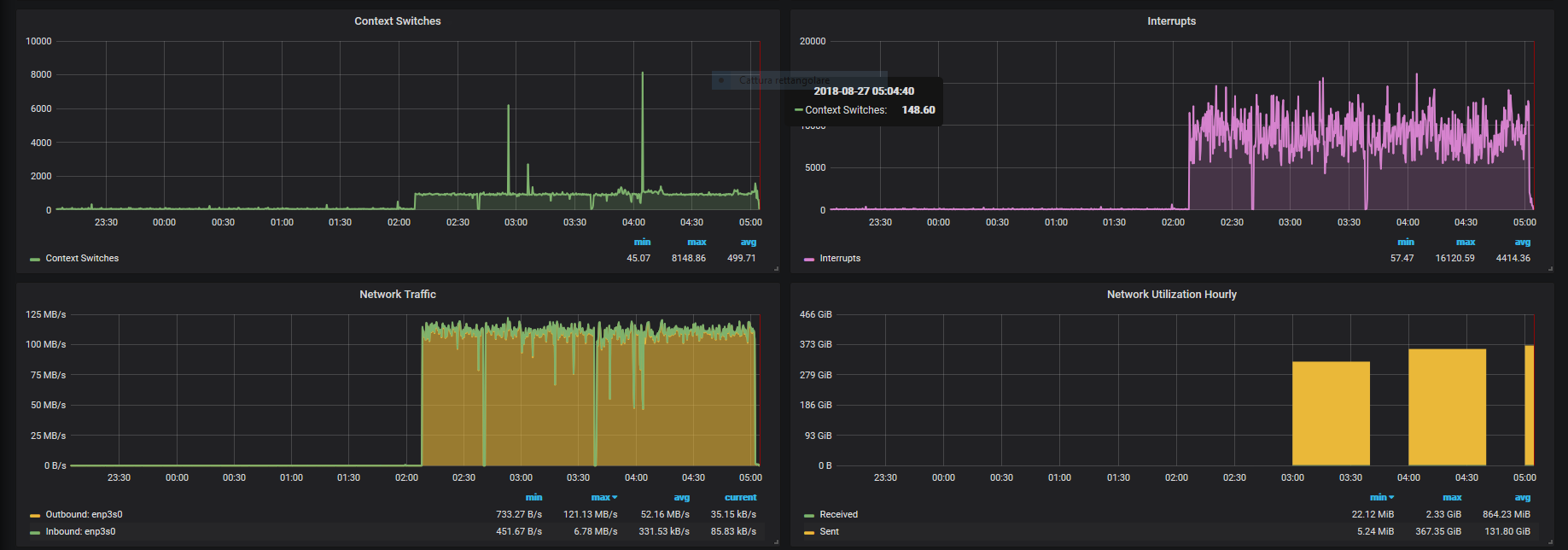
Task: Click the 499.71 avg value for Context Switches
Action: coord(741,258)
